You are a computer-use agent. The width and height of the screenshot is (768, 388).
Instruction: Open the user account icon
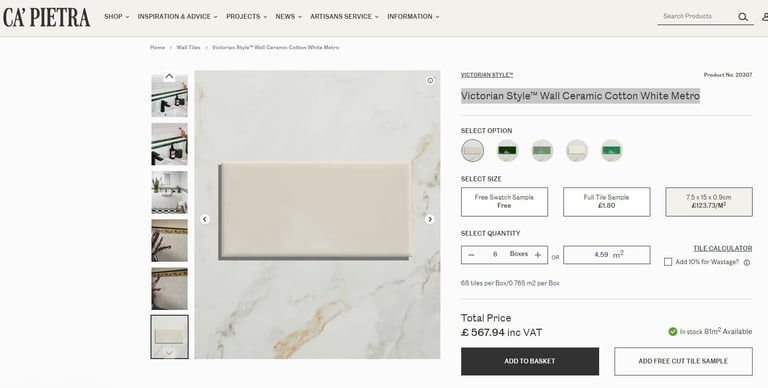click(x=765, y=17)
